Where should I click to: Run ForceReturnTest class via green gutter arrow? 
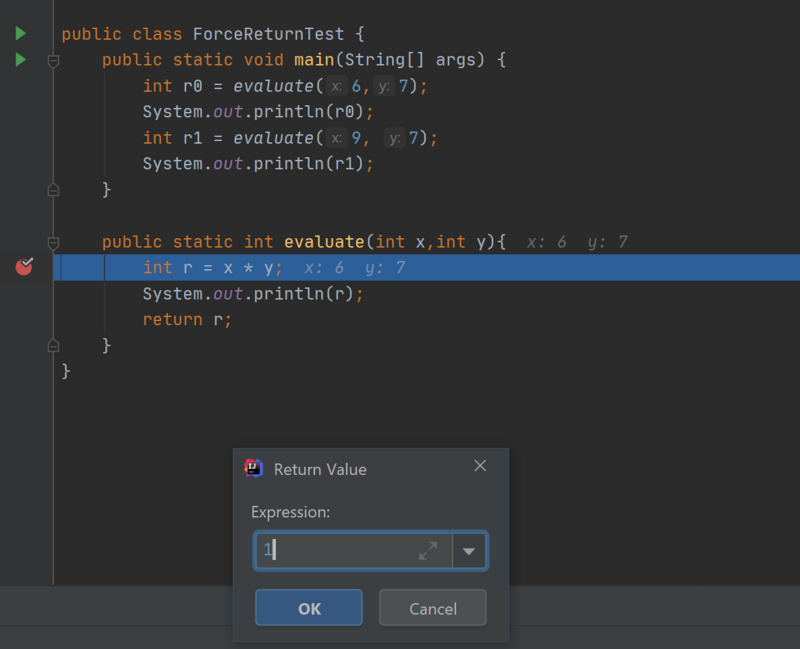(x=20, y=34)
